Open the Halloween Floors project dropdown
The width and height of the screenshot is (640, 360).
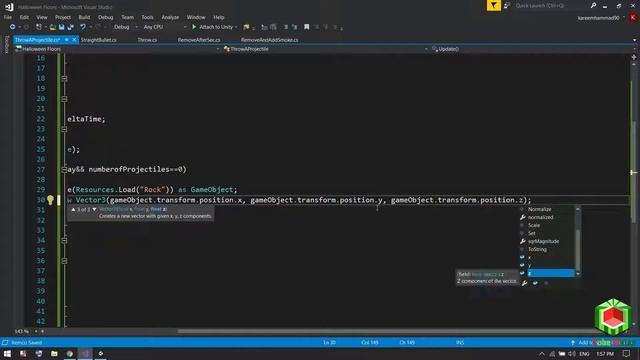coord(117,49)
